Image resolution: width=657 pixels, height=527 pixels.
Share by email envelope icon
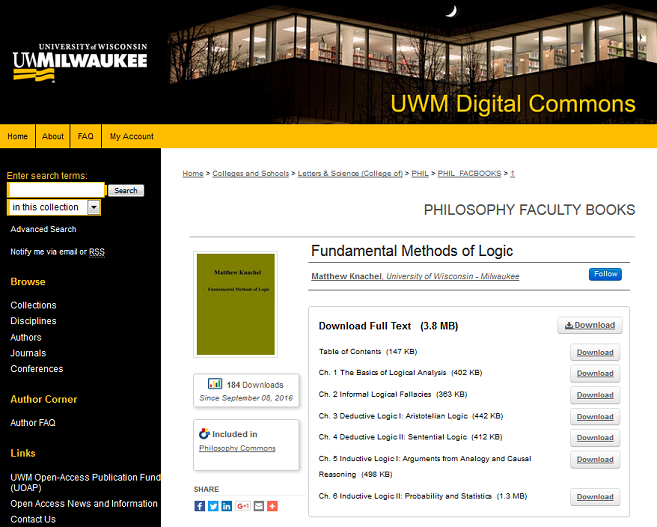[x=259, y=506]
